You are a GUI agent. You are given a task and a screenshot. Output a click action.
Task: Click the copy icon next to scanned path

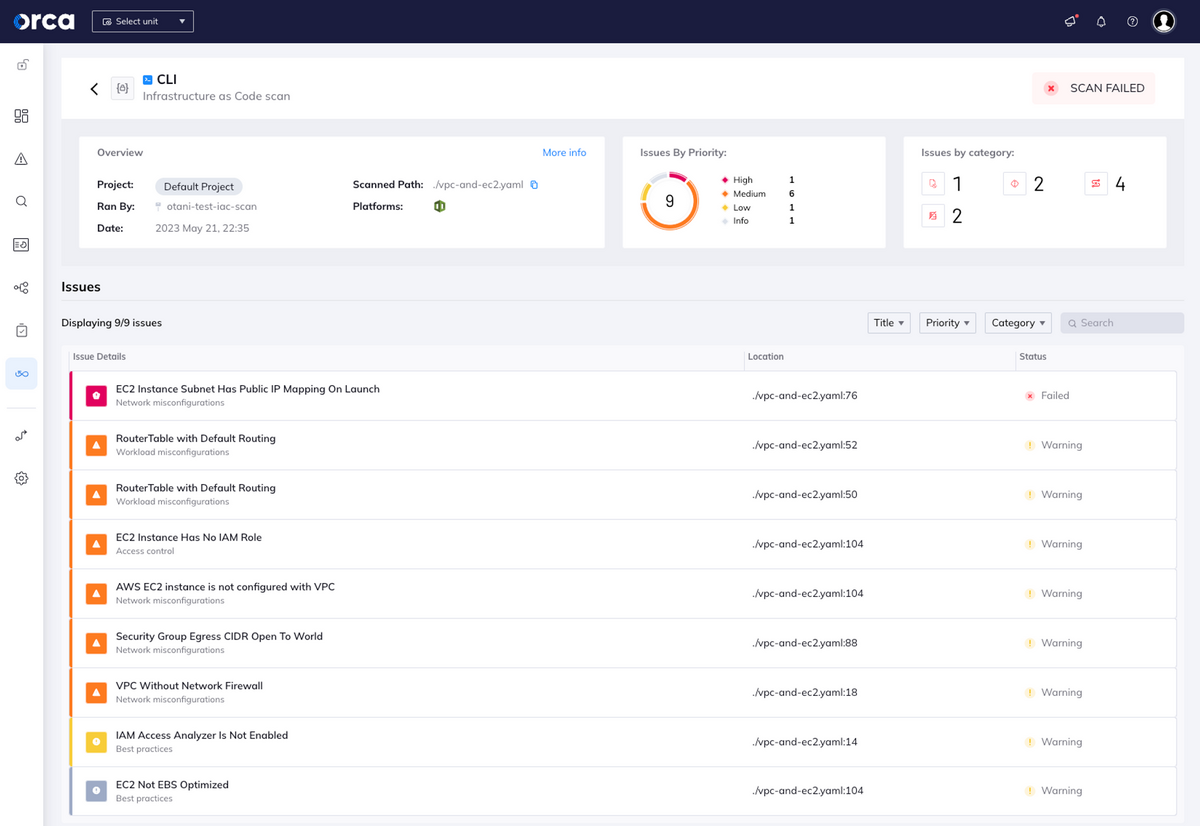click(x=536, y=185)
